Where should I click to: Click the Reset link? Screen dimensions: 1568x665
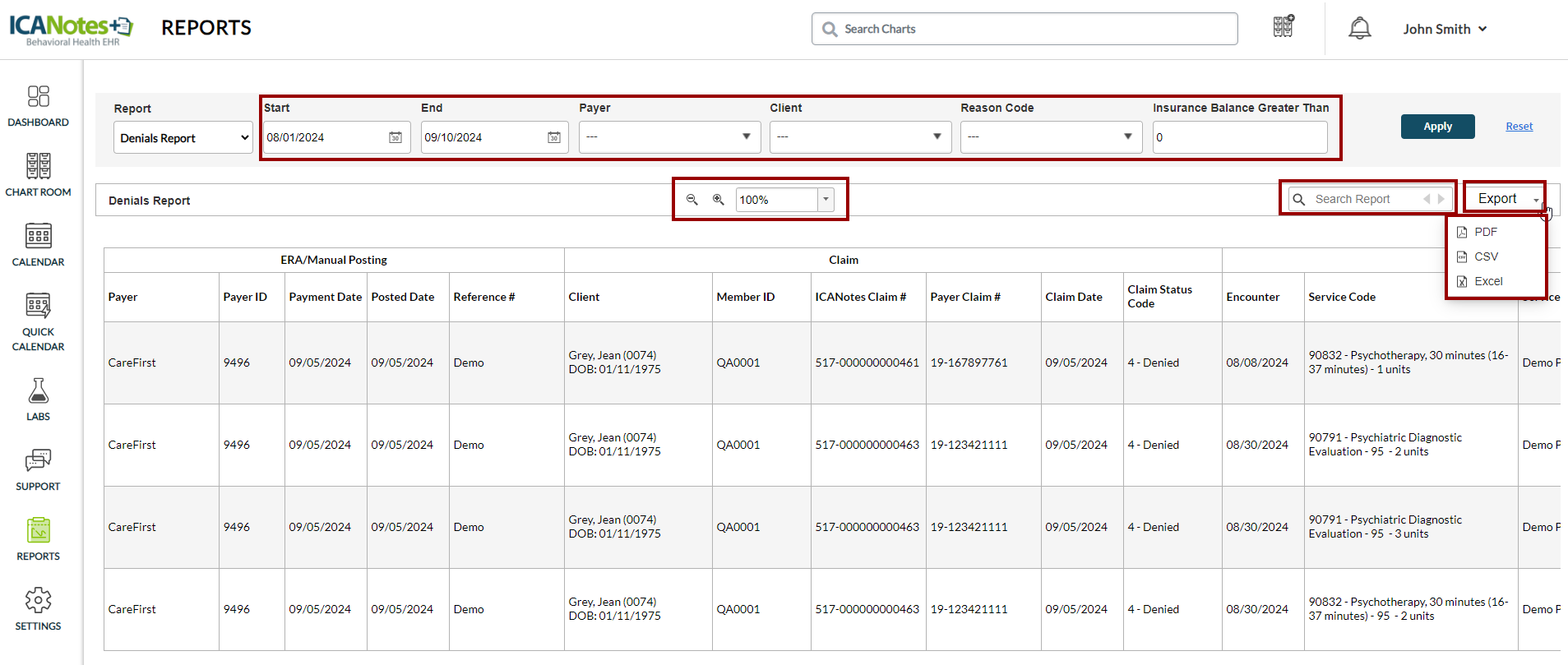[x=1519, y=127]
